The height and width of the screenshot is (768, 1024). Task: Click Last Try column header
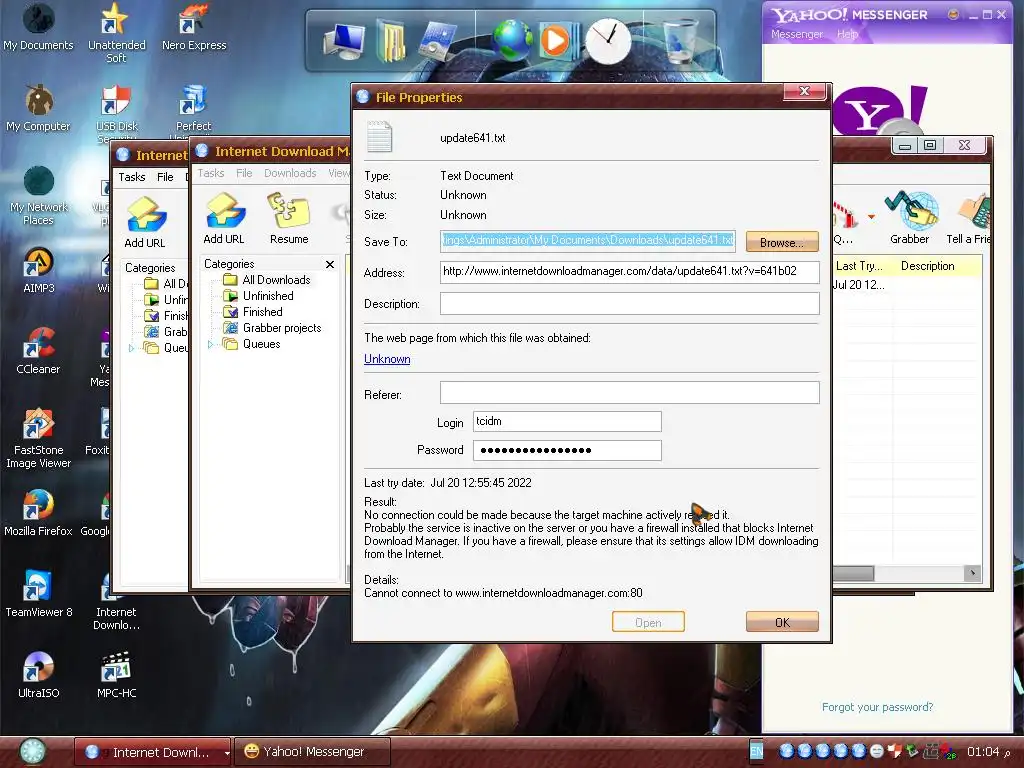coord(859,266)
